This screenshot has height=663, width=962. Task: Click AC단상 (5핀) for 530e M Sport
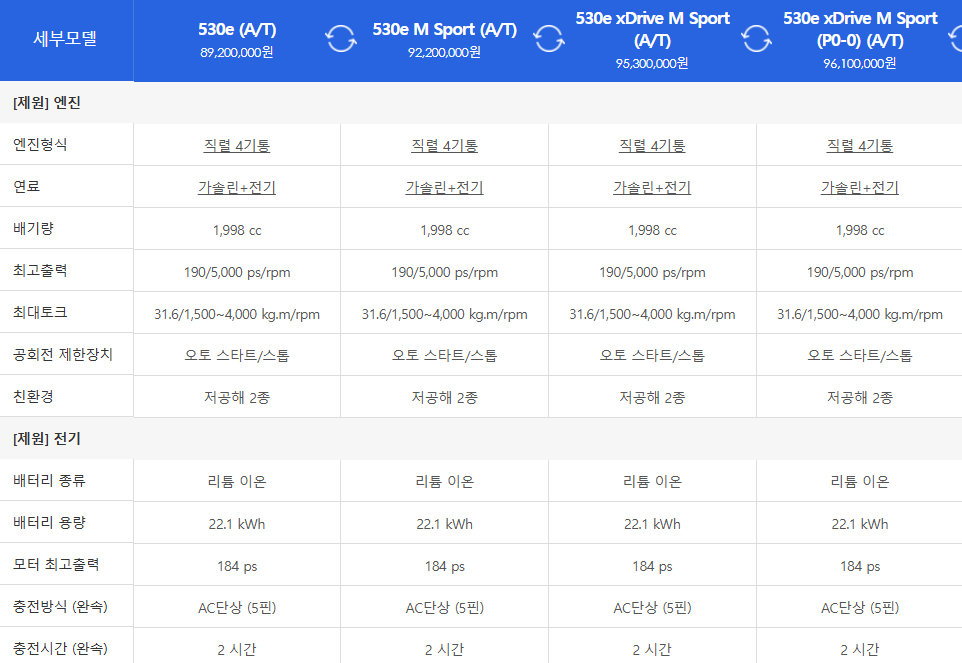(x=445, y=608)
